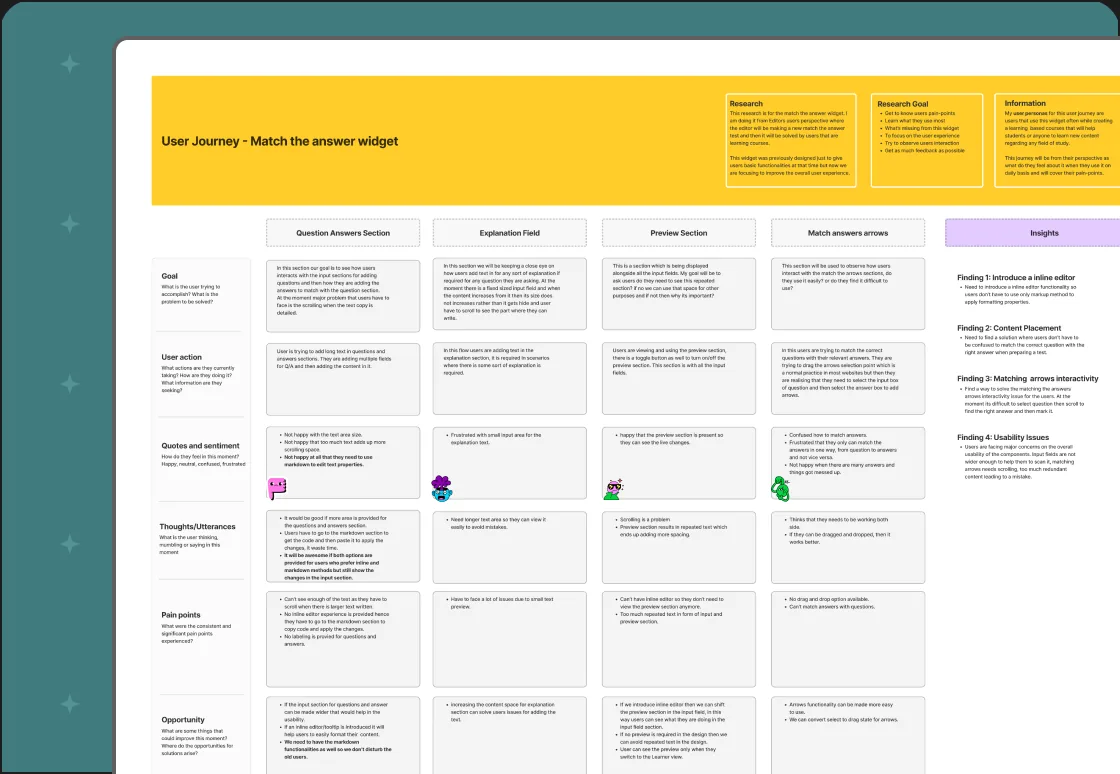1120x774 pixels.
Task: Select card 'If the input section for questions'
Action: coord(343,735)
